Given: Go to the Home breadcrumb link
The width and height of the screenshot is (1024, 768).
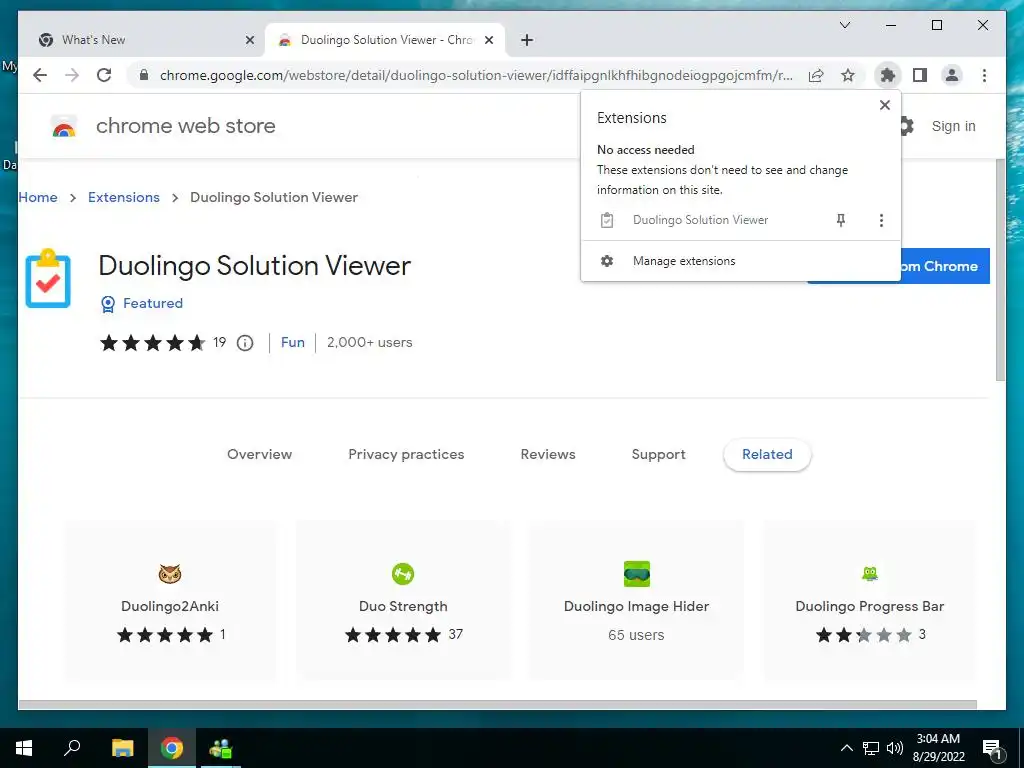Looking at the screenshot, I should tap(38, 197).
